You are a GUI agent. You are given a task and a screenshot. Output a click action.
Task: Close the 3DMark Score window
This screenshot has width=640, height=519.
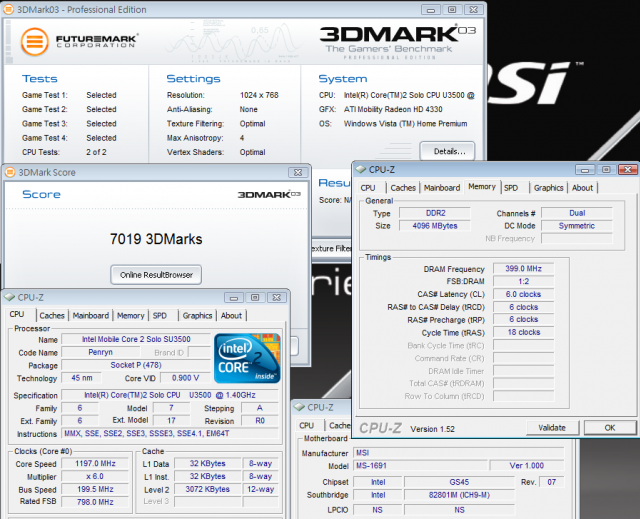tap(298, 173)
